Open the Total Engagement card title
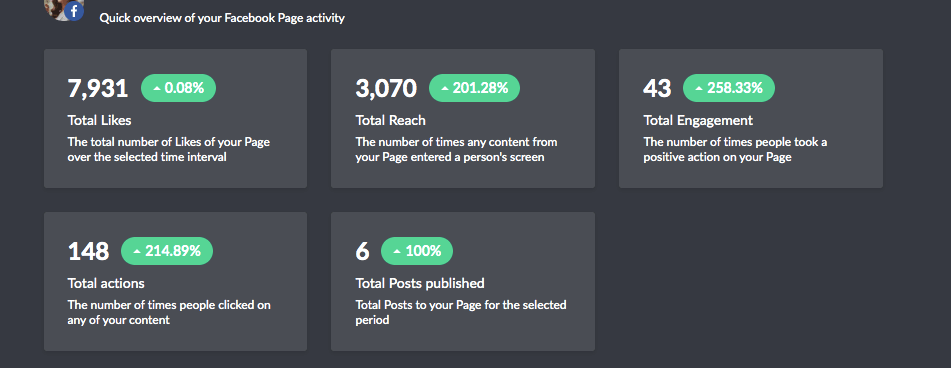 698,120
